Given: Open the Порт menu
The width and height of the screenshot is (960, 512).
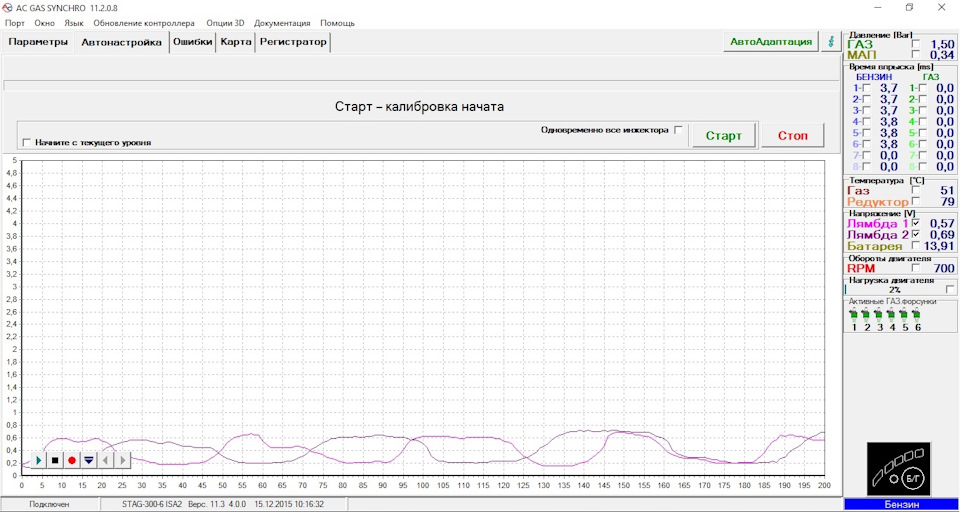Looking at the screenshot, I should click(15, 23).
